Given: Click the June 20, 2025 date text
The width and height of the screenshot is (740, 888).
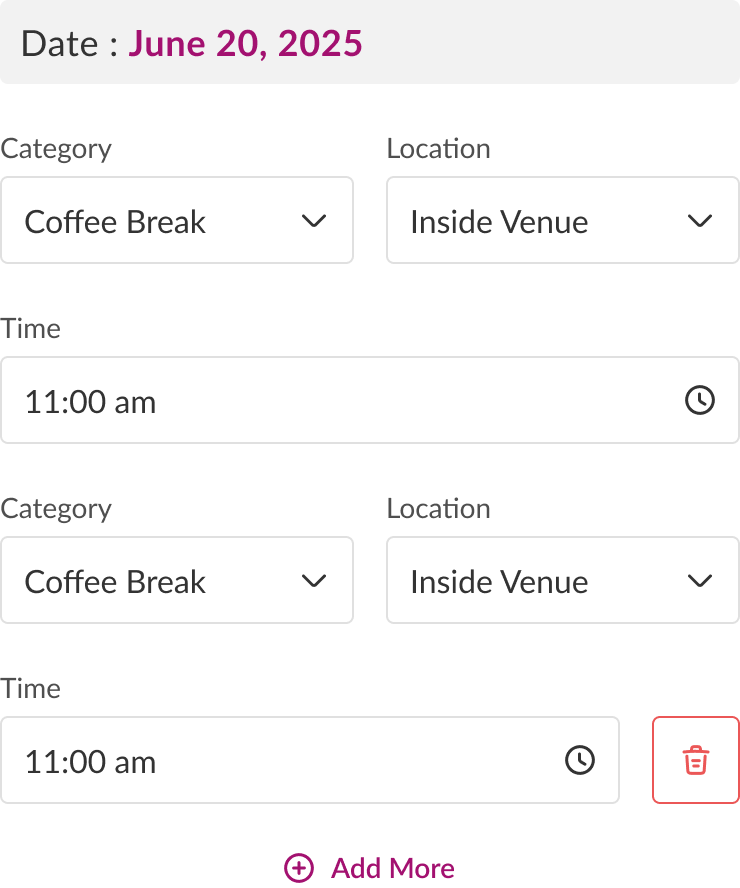Looking at the screenshot, I should pos(245,44).
